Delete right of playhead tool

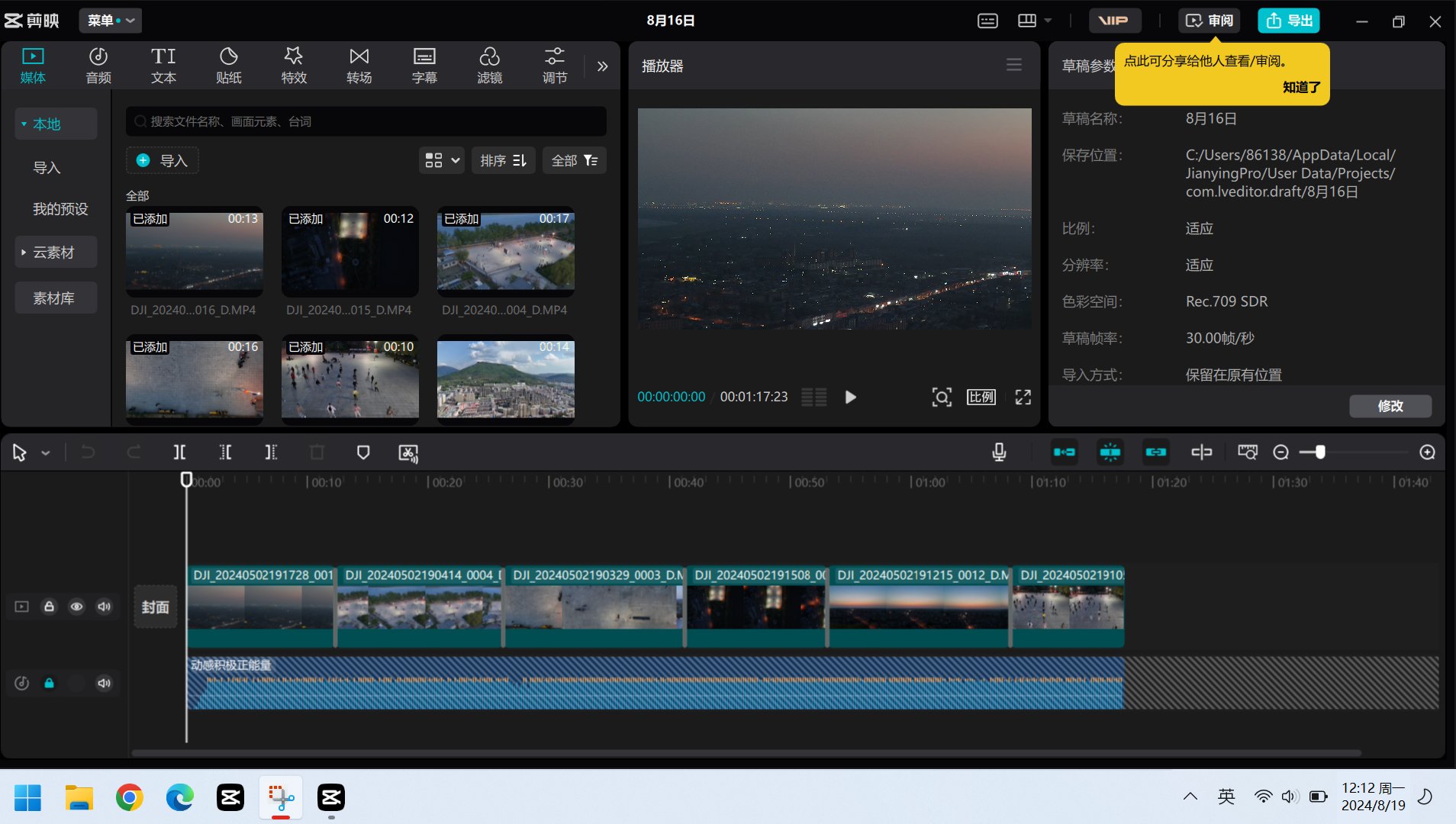click(271, 452)
